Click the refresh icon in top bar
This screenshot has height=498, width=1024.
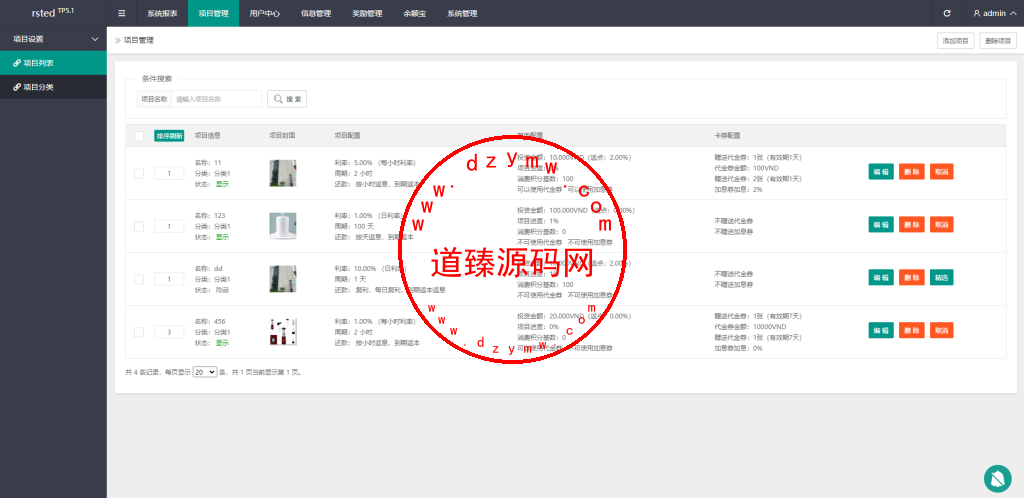tap(947, 13)
